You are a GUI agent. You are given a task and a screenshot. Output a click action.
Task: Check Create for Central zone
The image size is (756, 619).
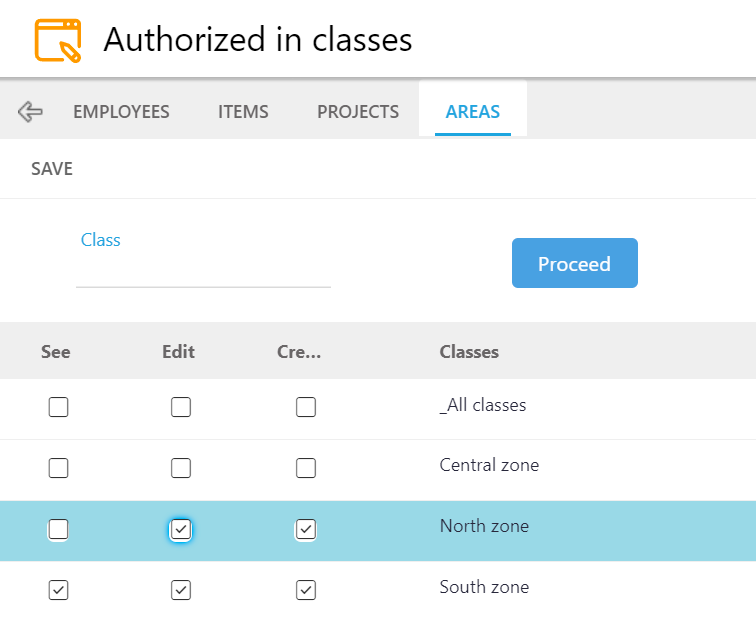[x=306, y=468]
